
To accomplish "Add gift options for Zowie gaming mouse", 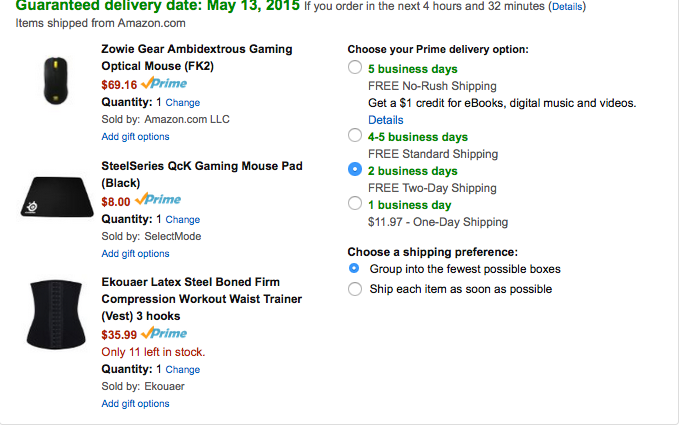I will tap(135, 137).
